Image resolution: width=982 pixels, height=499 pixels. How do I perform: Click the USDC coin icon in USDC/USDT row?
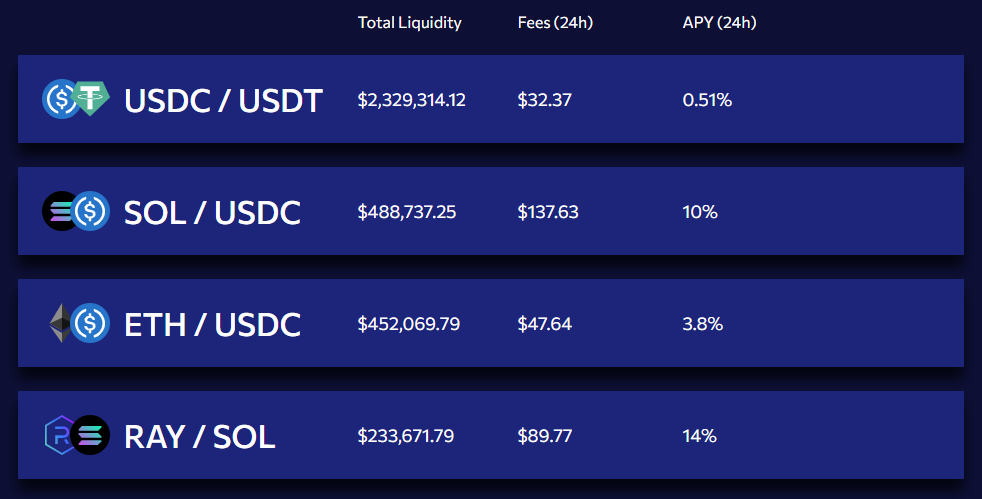[x=60, y=99]
